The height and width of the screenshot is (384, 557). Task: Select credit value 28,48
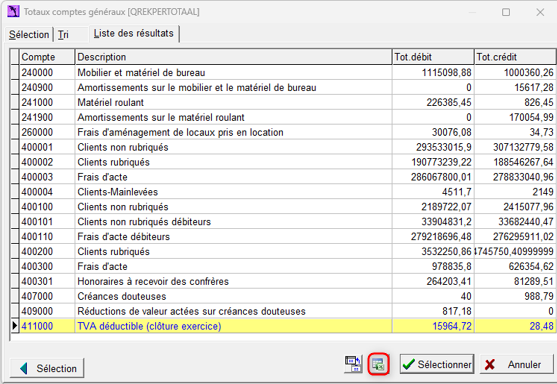pyautogui.click(x=515, y=326)
